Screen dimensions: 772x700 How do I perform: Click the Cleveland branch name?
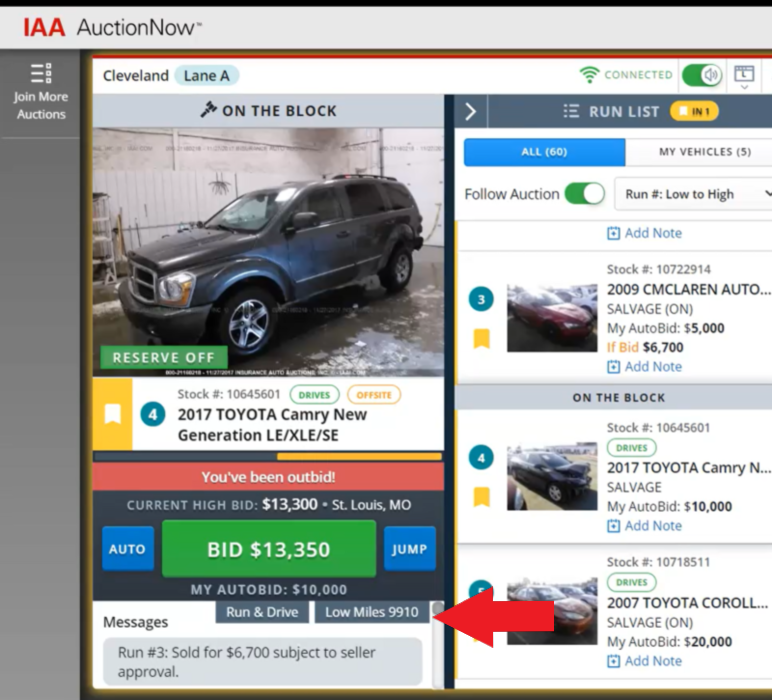point(136,76)
